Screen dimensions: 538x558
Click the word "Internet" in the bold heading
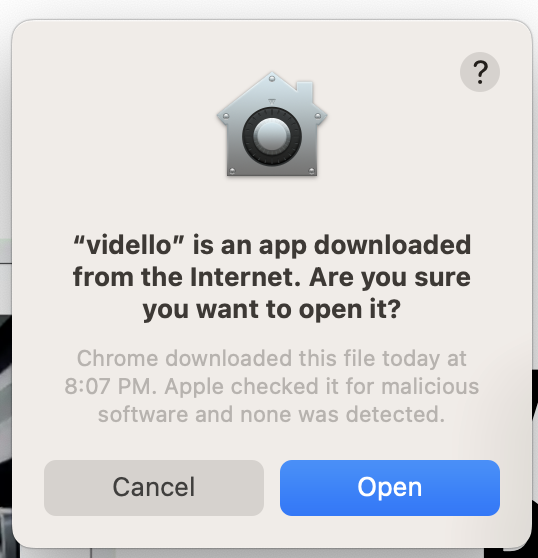[245, 277]
